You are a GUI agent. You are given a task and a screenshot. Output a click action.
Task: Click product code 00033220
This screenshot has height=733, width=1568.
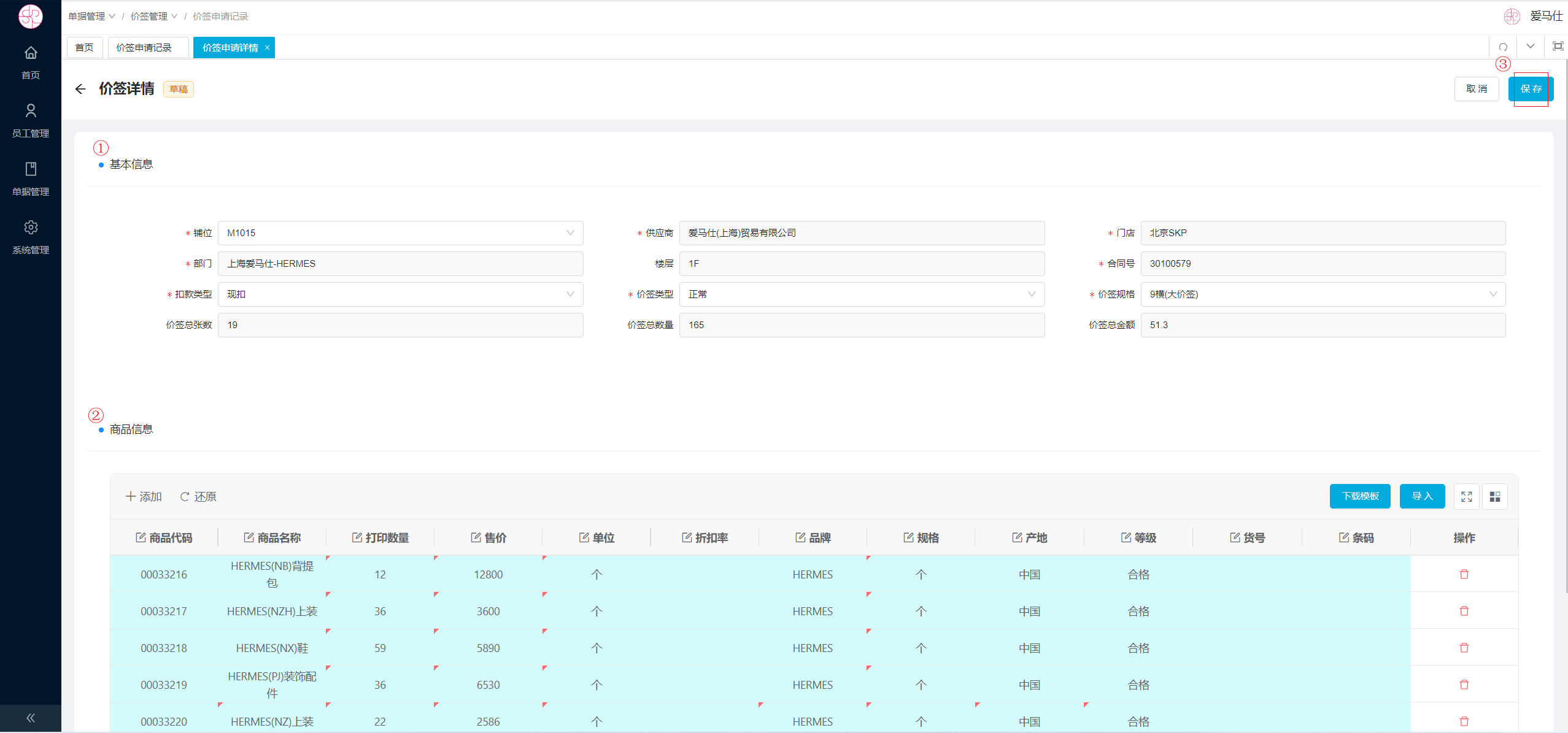point(164,721)
